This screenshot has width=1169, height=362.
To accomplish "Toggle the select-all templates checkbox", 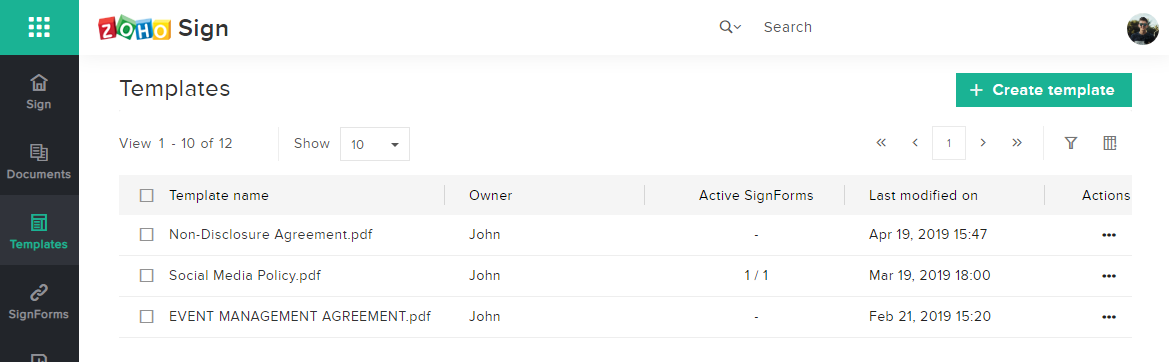I will tap(147, 196).
